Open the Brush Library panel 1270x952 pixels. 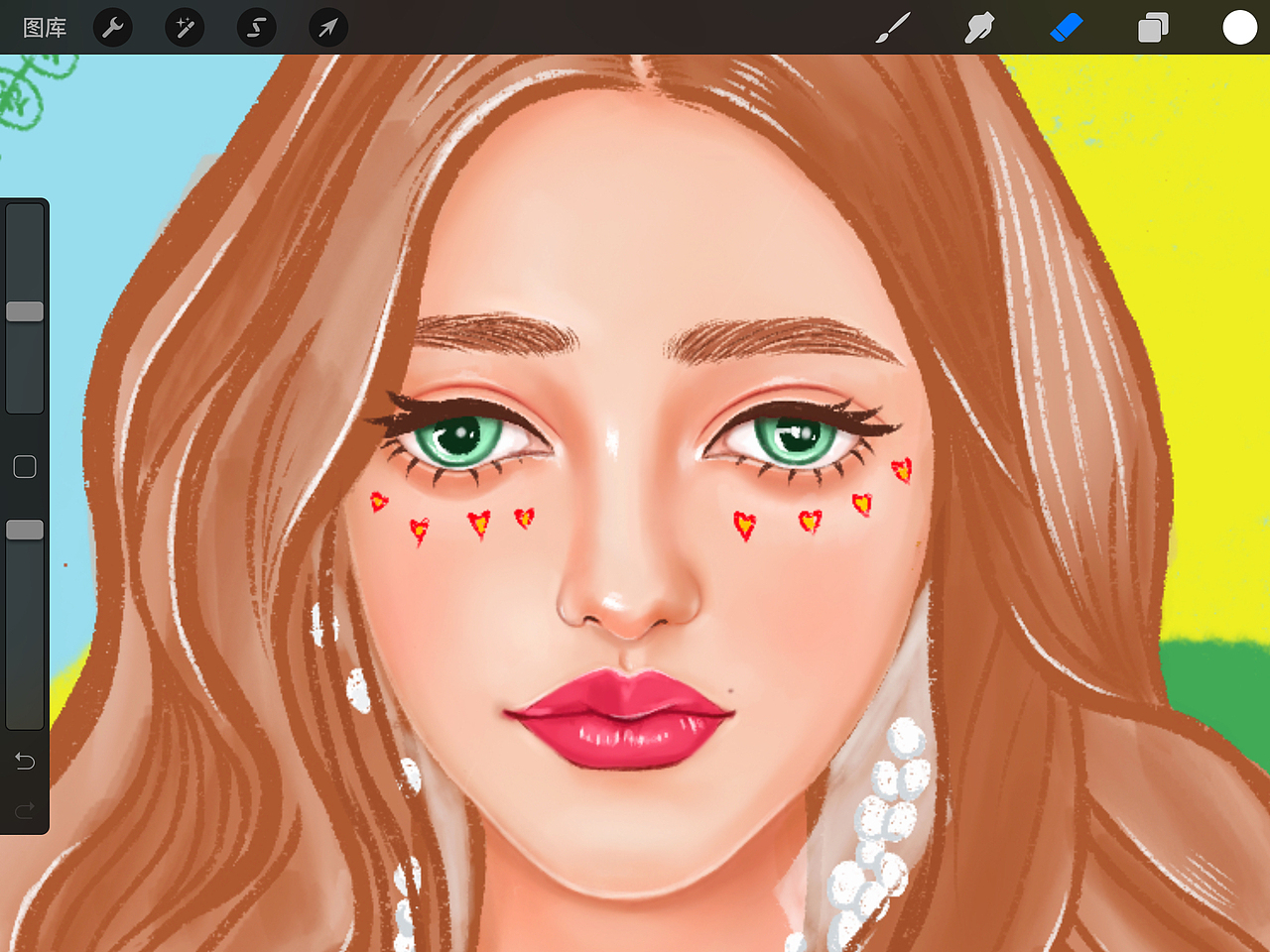coord(892,27)
